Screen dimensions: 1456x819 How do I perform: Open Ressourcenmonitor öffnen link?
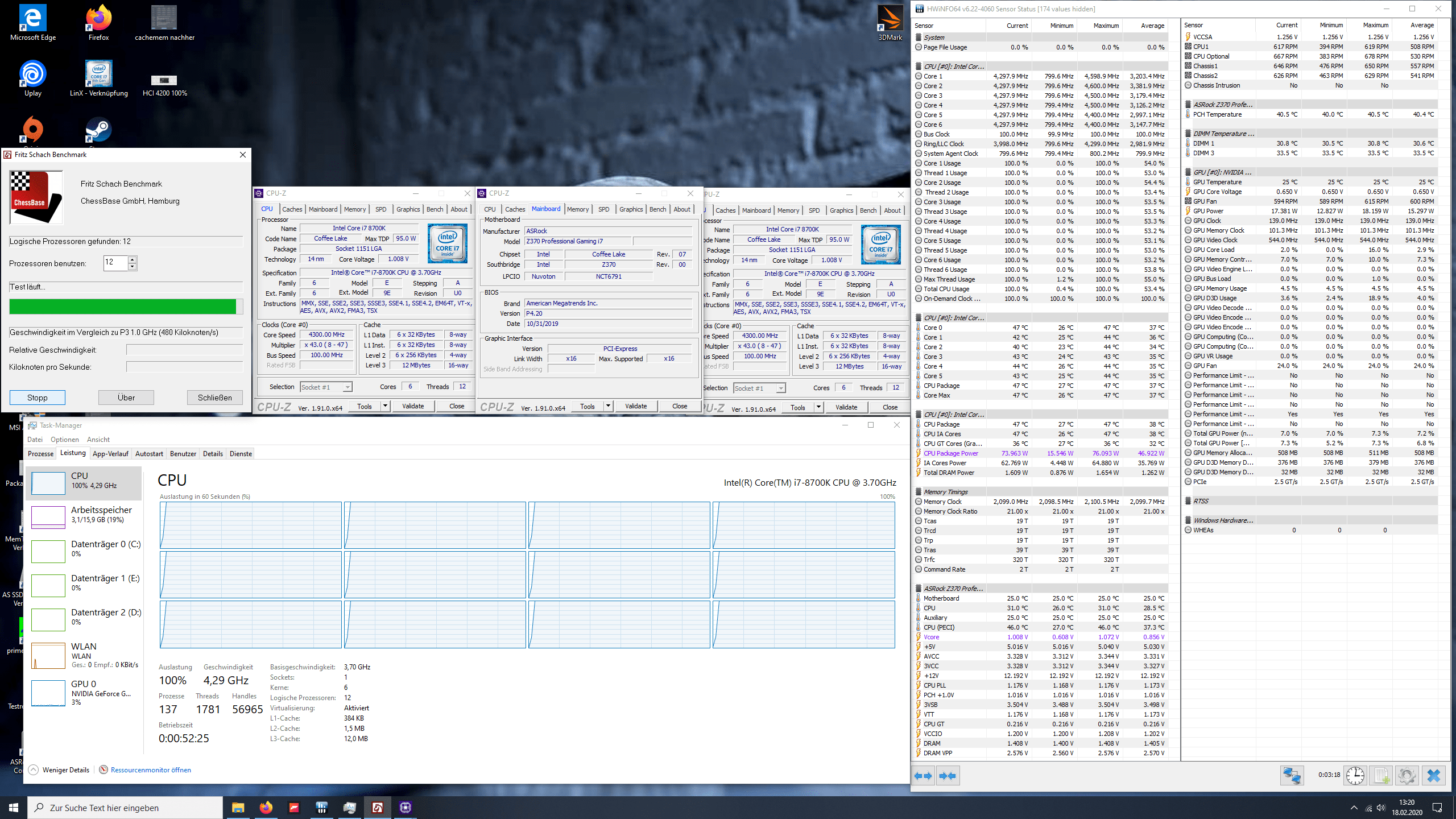151,770
